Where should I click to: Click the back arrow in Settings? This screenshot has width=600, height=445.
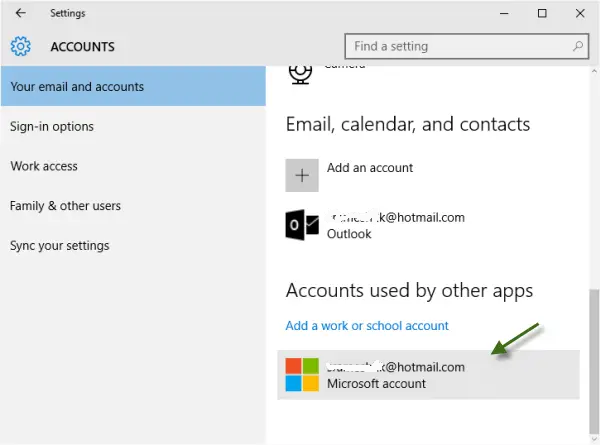21,13
